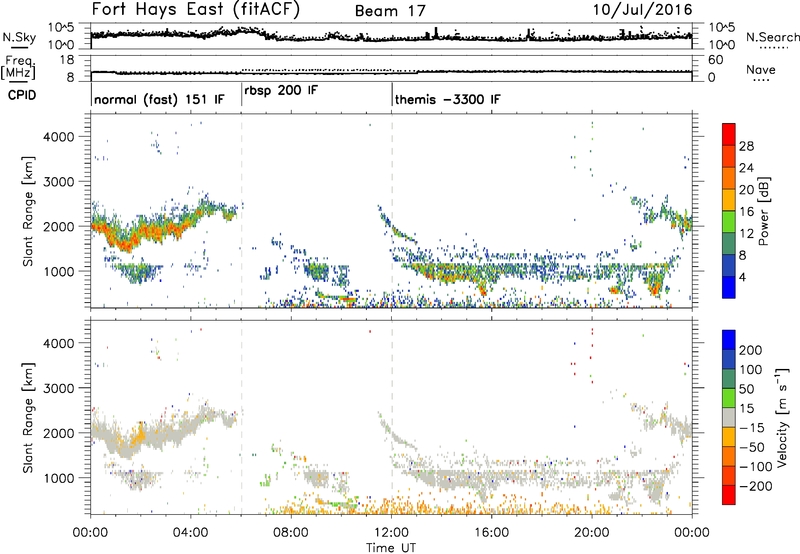Click the power panel 'Slant Range [km]' label
This screenshot has width=800, height=554.
click(28, 211)
